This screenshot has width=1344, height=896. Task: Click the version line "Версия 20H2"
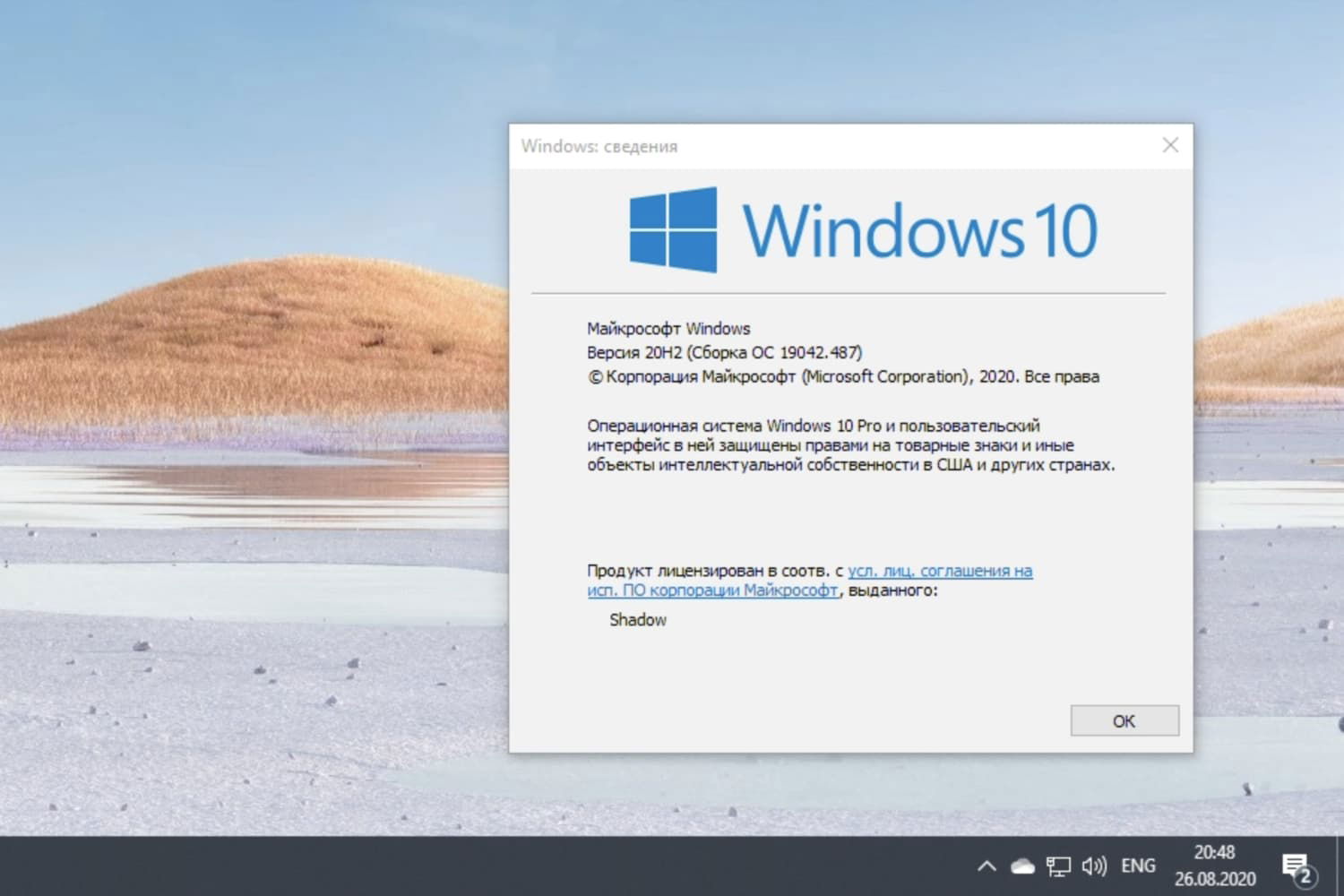point(663,352)
